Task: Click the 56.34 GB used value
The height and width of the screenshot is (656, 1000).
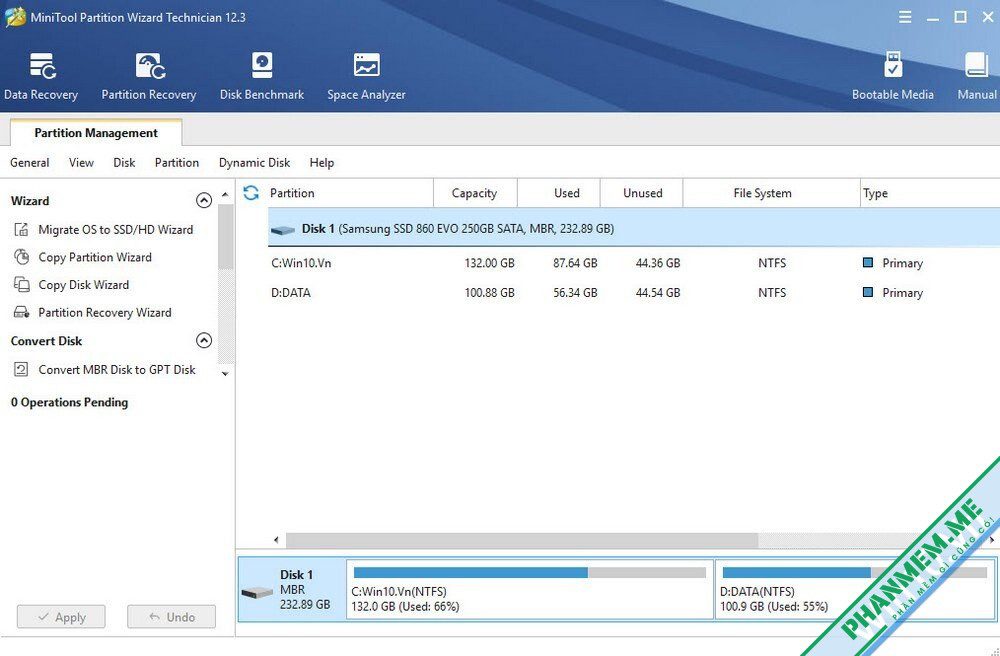Action: point(575,293)
